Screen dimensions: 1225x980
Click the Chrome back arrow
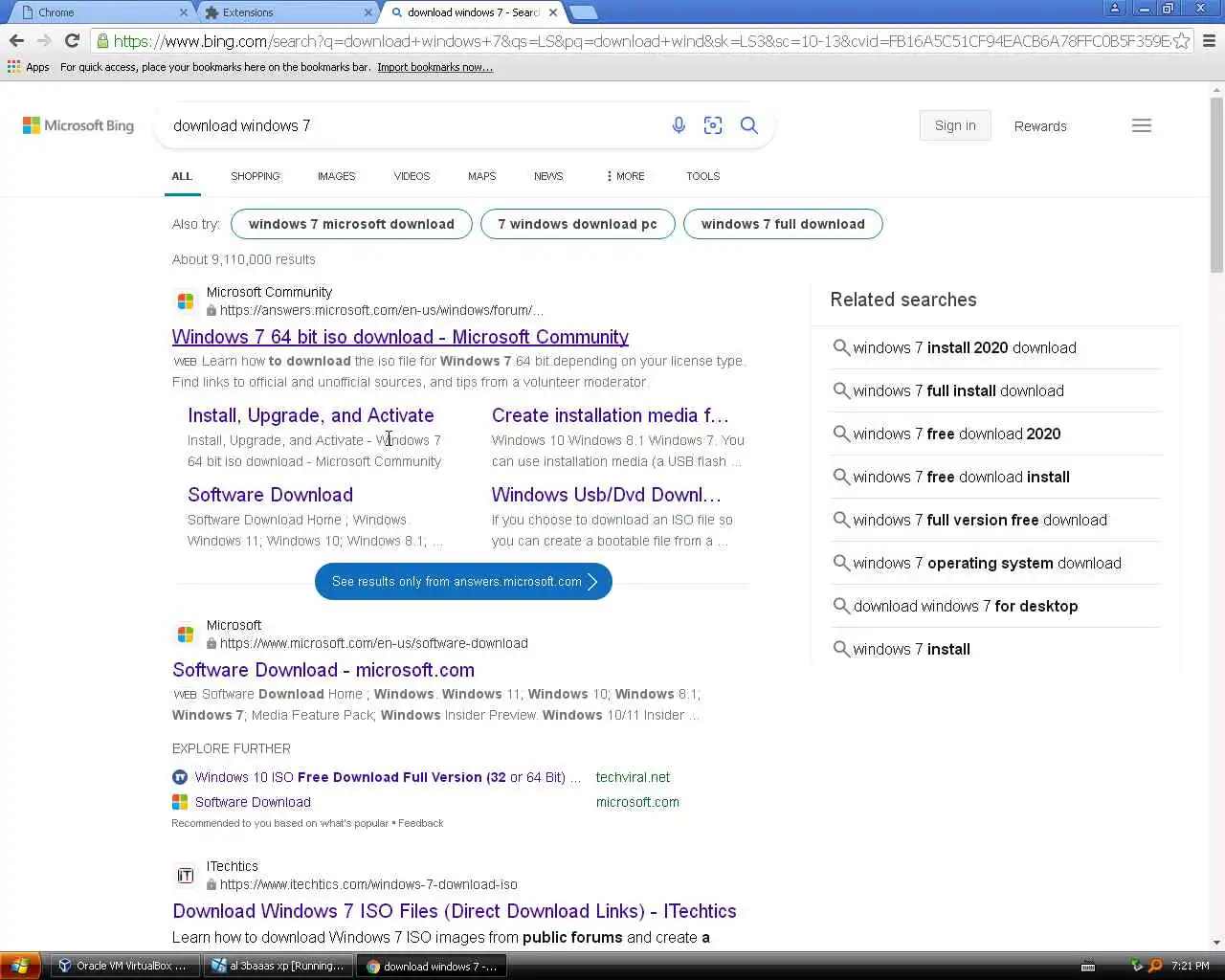point(16,41)
